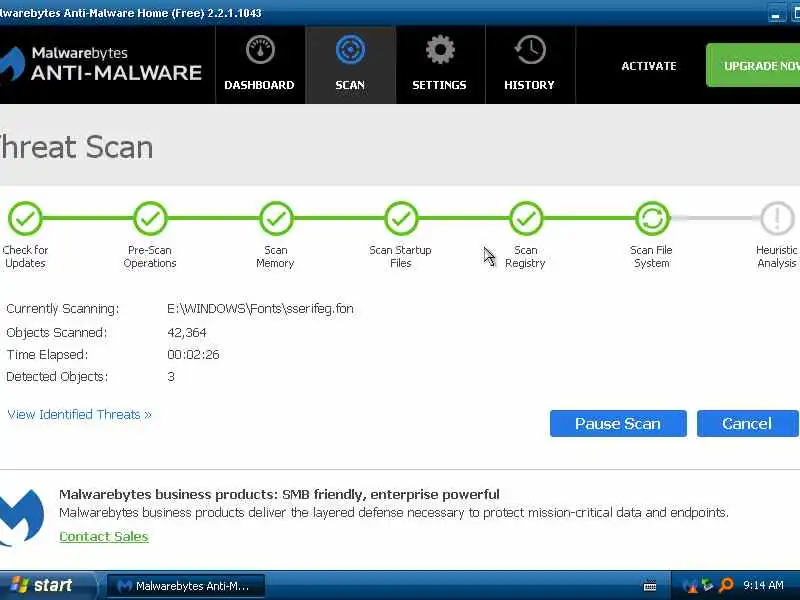Click the Scan Startup Files step checkmark
Screen dimensions: 800x600
[x=401, y=218]
